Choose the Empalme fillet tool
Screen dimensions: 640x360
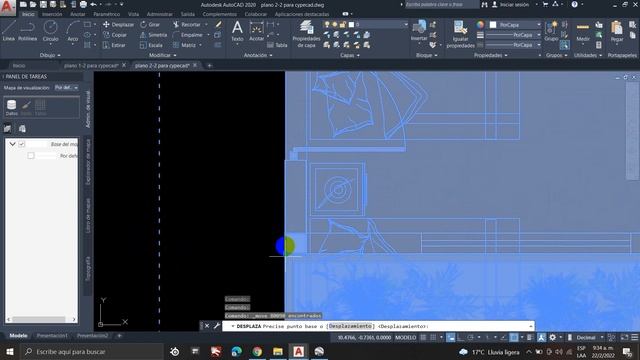click(188, 35)
